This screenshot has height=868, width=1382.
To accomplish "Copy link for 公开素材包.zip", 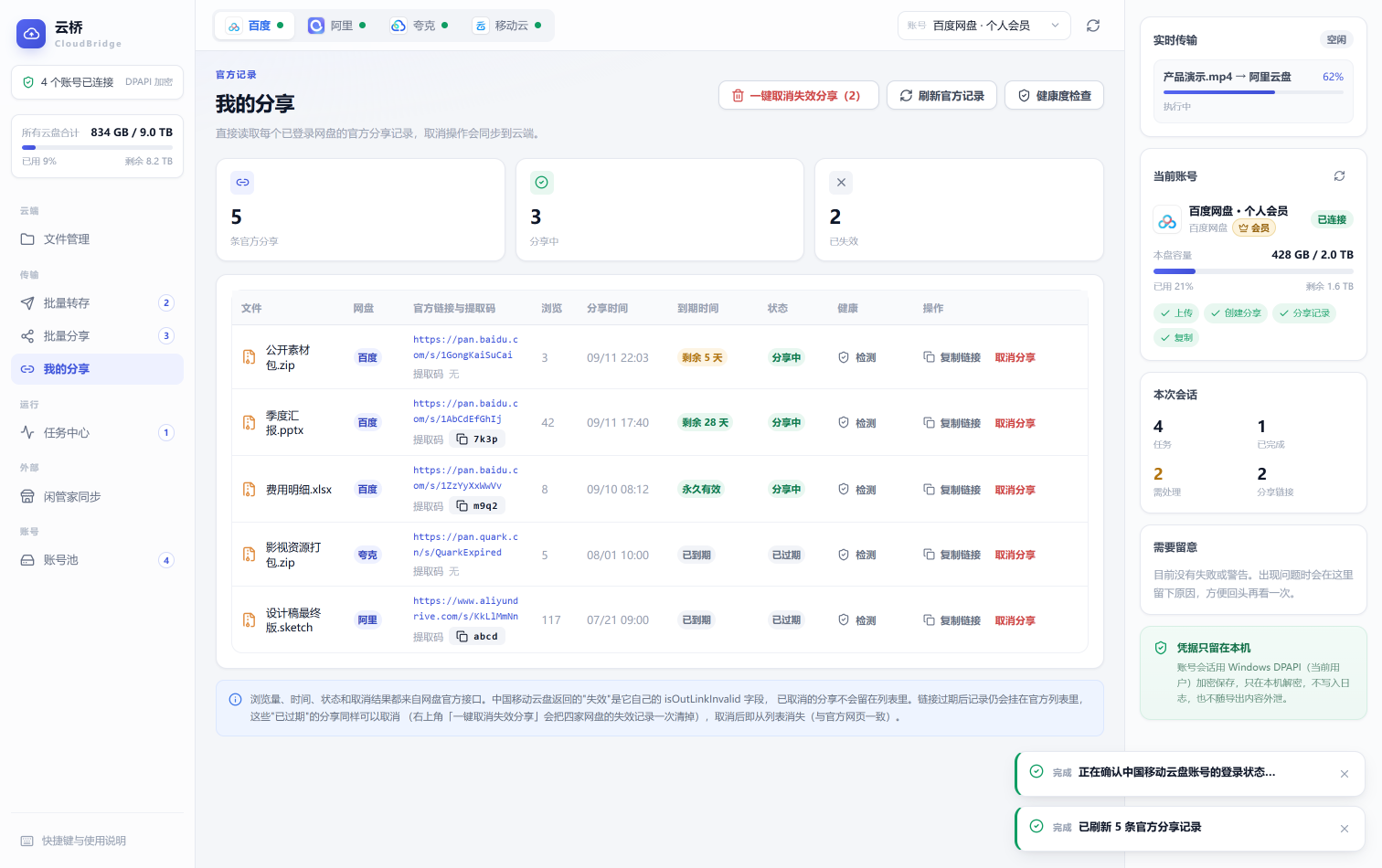I will point(951,357).
